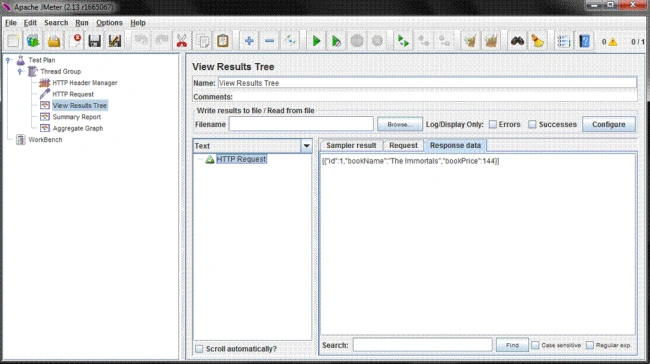
Task: Click the Comments input field
Action: tap(435, 97)
